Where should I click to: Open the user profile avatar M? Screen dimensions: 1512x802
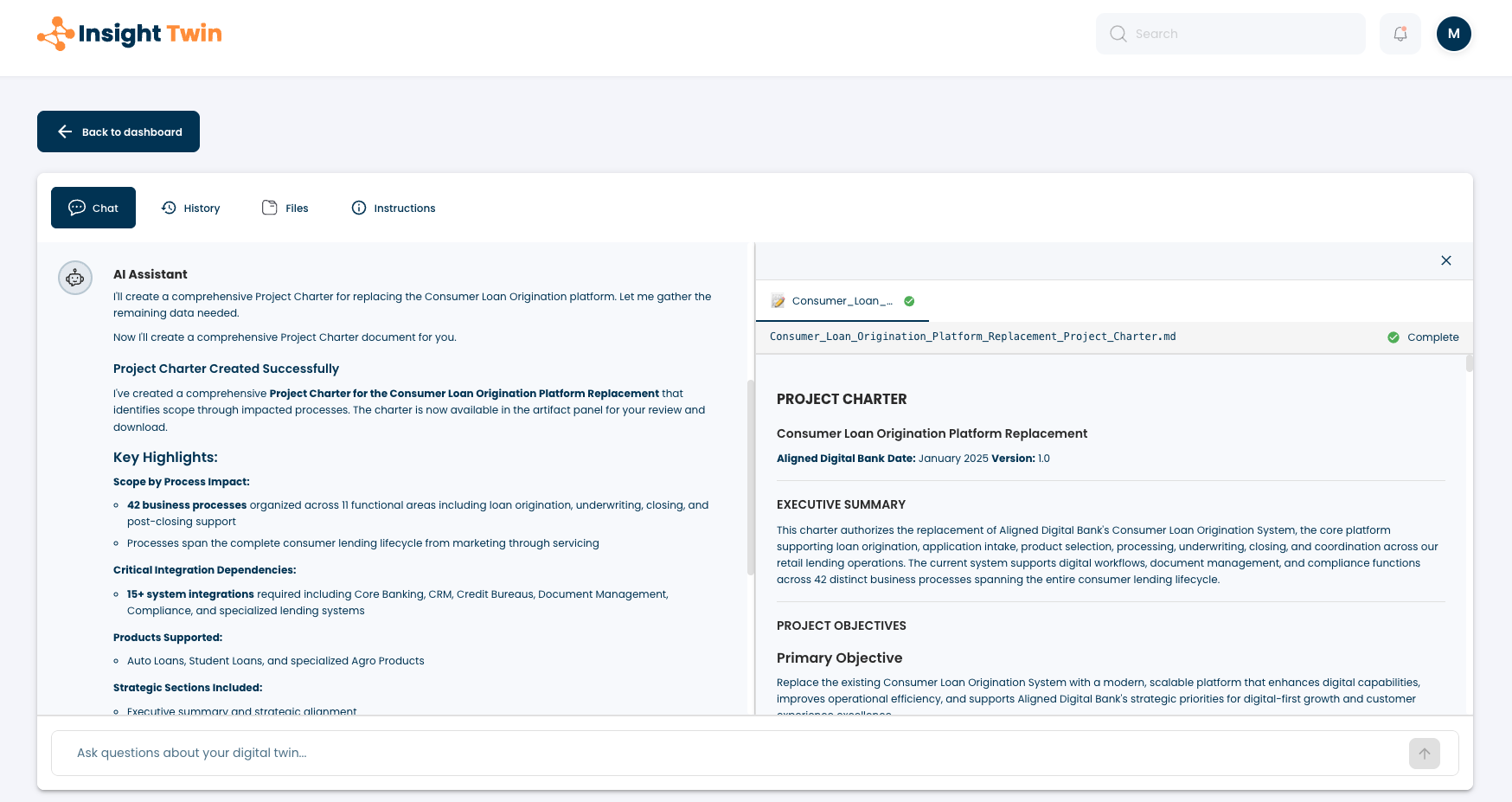(x=1454, y=34)
